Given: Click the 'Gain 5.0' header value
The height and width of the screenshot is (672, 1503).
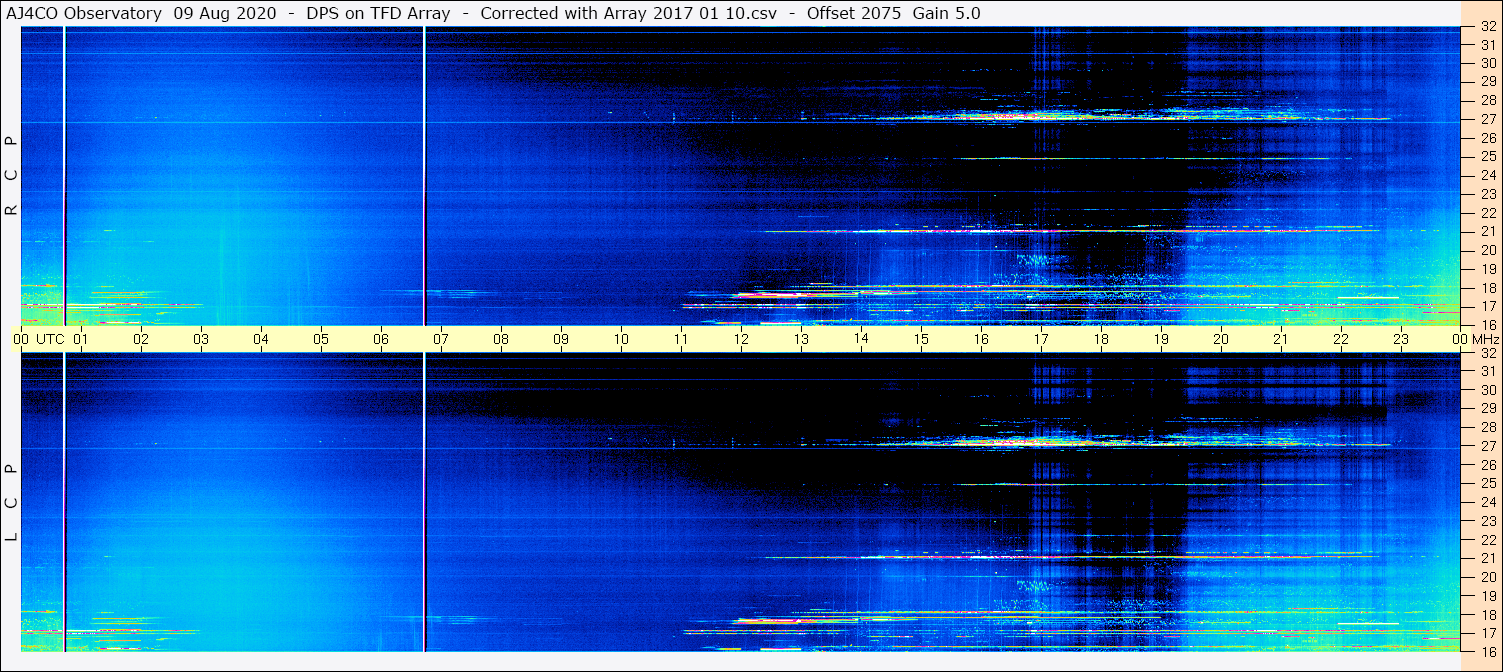Looking at the screenshot, I should 946,14.
